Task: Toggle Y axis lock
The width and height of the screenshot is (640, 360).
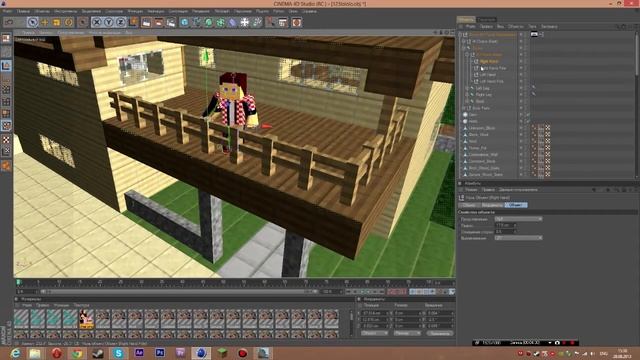Action: [x=109, y=22]
